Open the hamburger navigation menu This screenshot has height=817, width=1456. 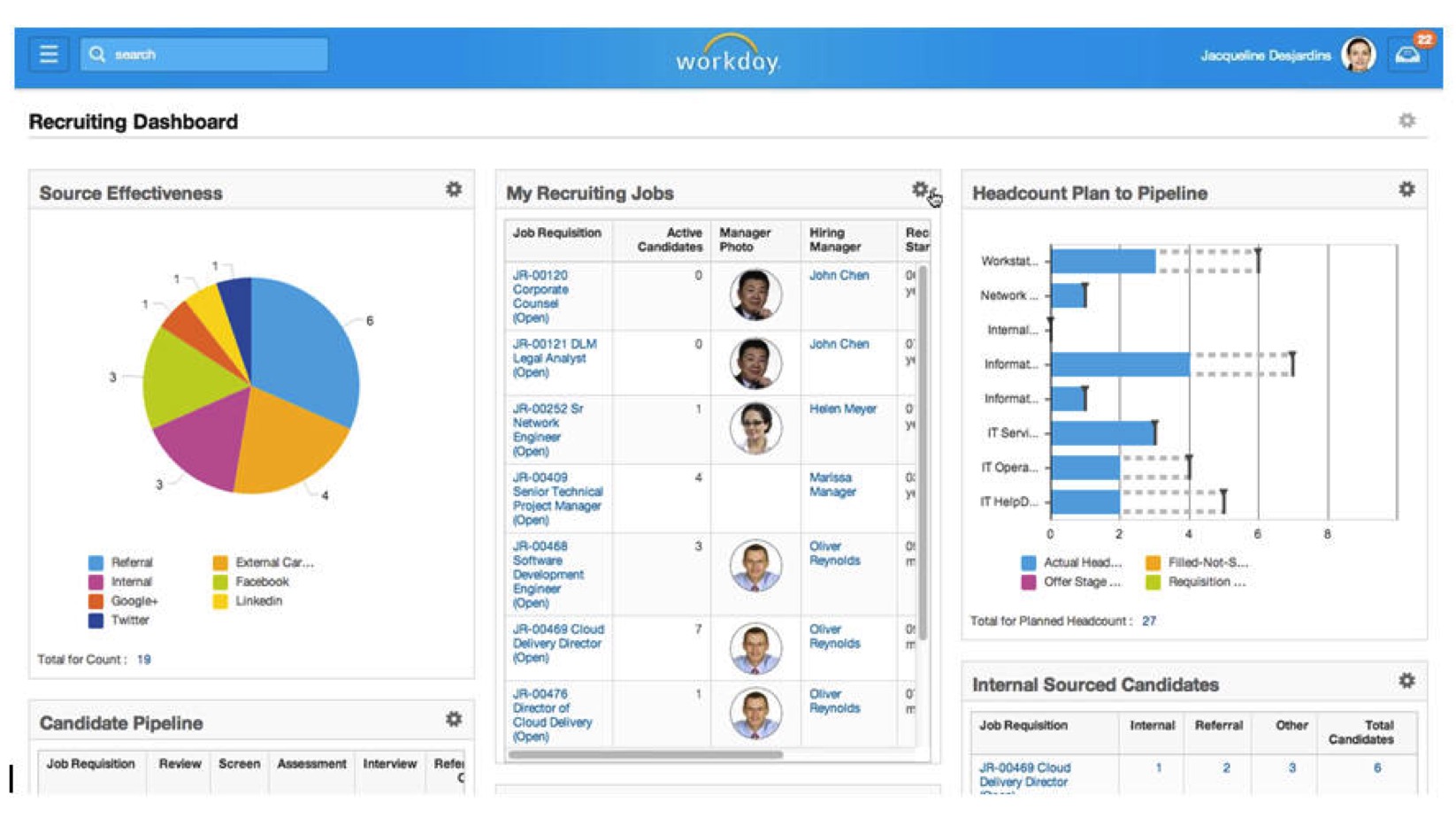pos(50,54)
